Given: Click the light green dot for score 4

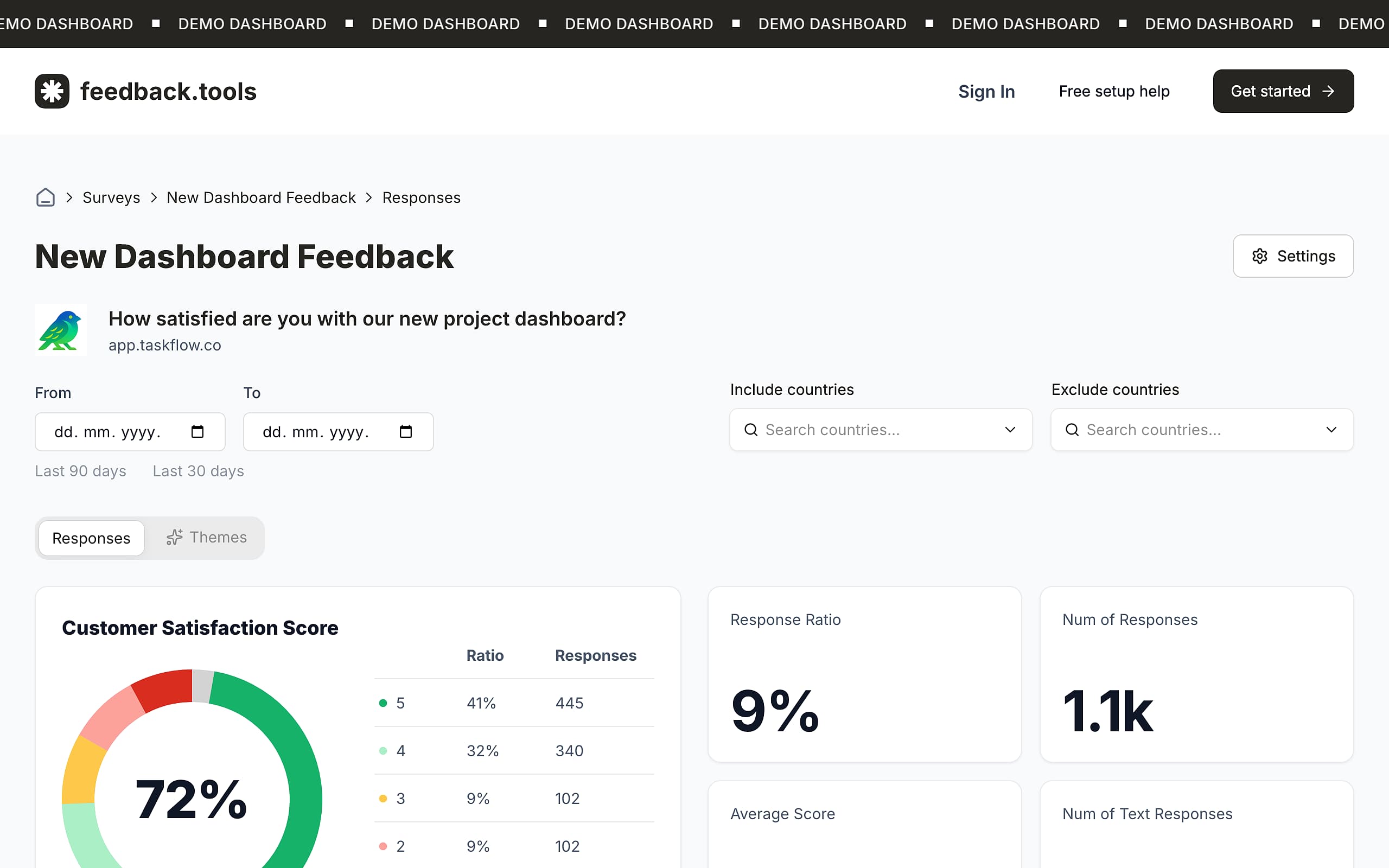Looking at the screenshot, I should (x=383, y=751).
